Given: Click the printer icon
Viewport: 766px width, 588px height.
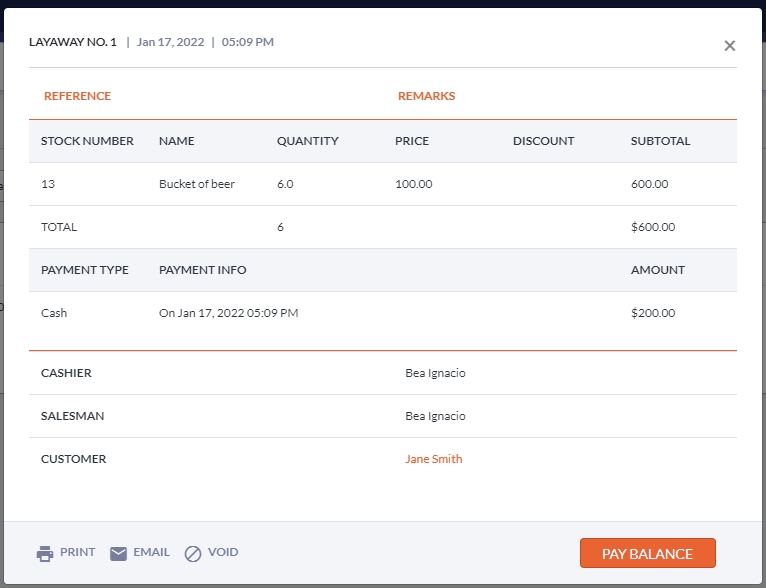Looking at the screenshot, I should point(44,553).
